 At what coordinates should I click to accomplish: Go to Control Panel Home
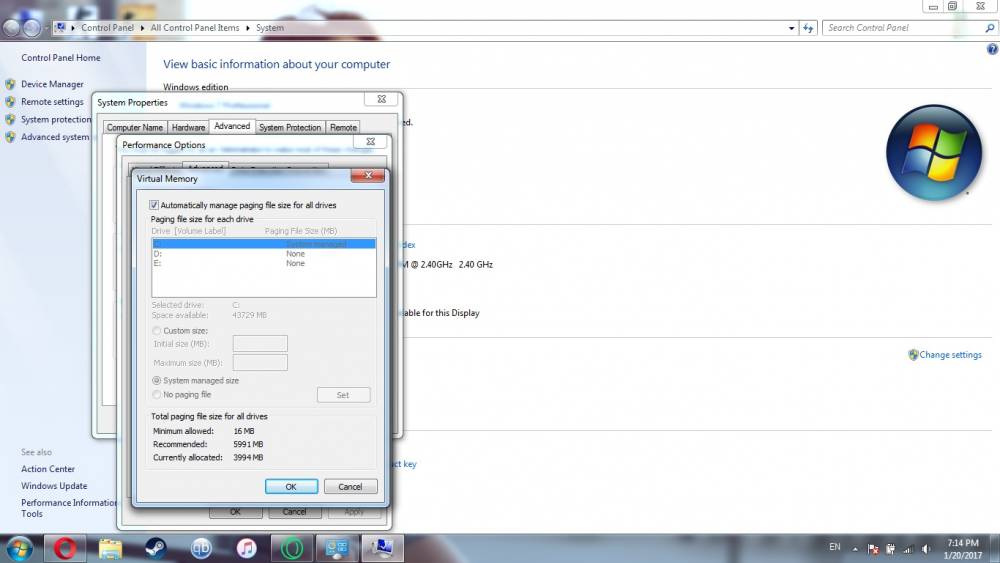61,57
